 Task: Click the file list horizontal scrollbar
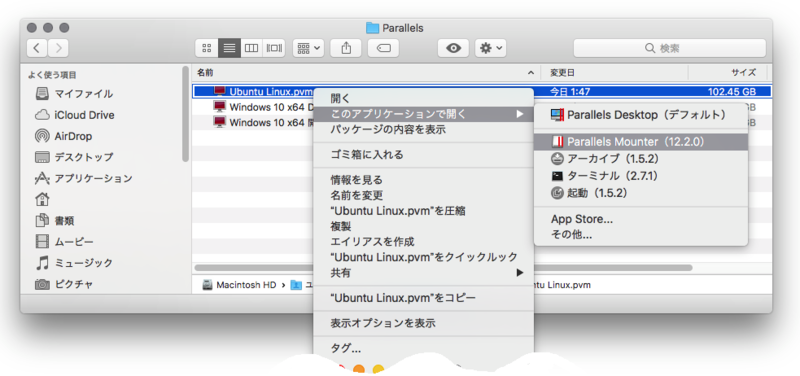tap(443, 267)
